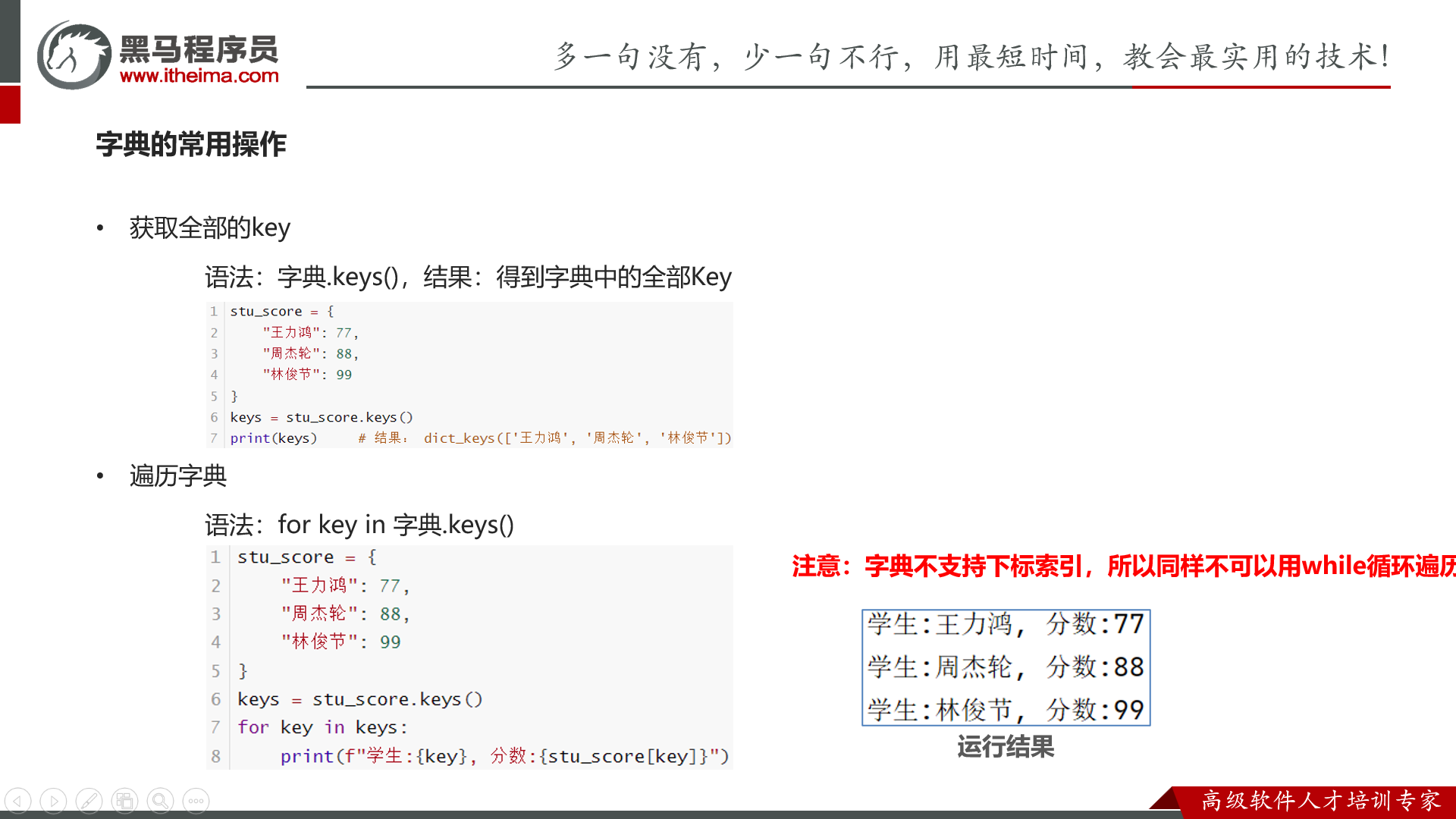
Task: Click the 字典的常用操作 slide title
Action: 190,144
